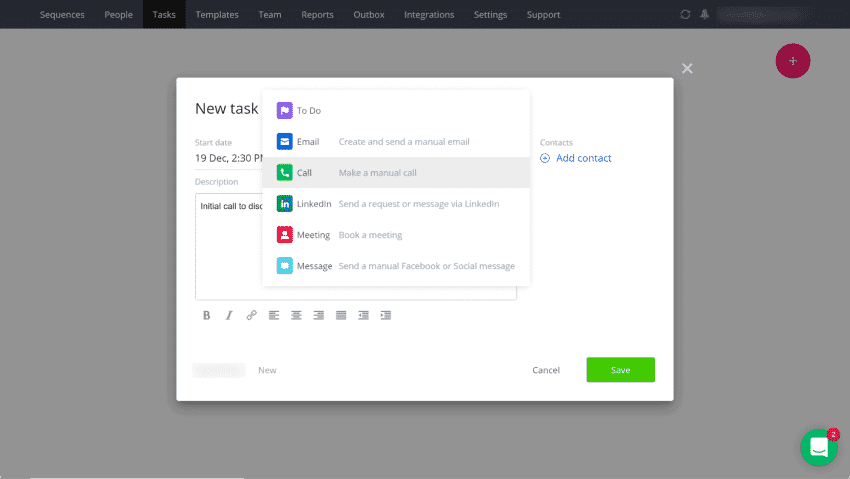Select the Message task type

396,266
